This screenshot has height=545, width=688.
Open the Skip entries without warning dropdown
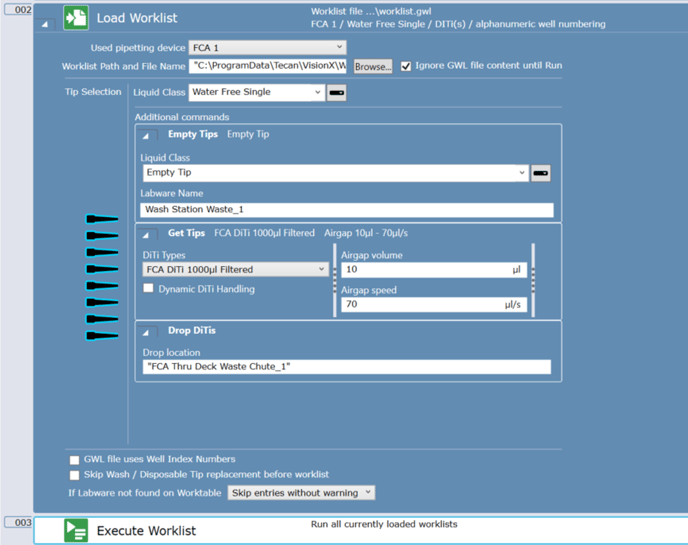[301, 493]
